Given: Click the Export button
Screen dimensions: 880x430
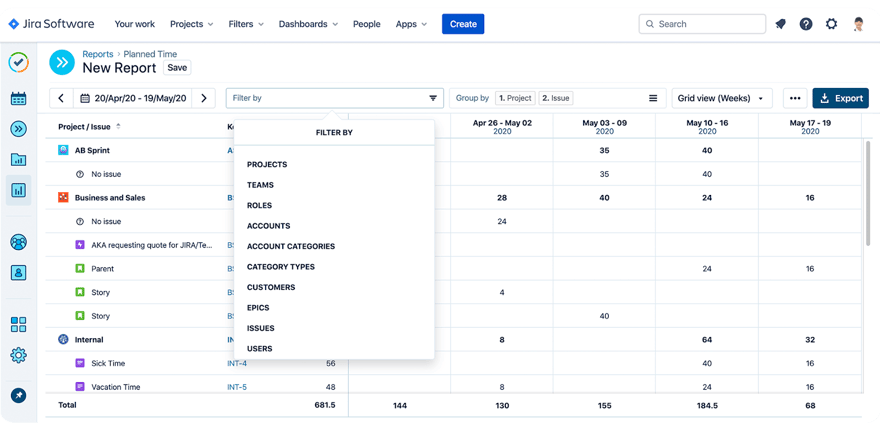Looking at the screenshot, I should pos(840,98).
